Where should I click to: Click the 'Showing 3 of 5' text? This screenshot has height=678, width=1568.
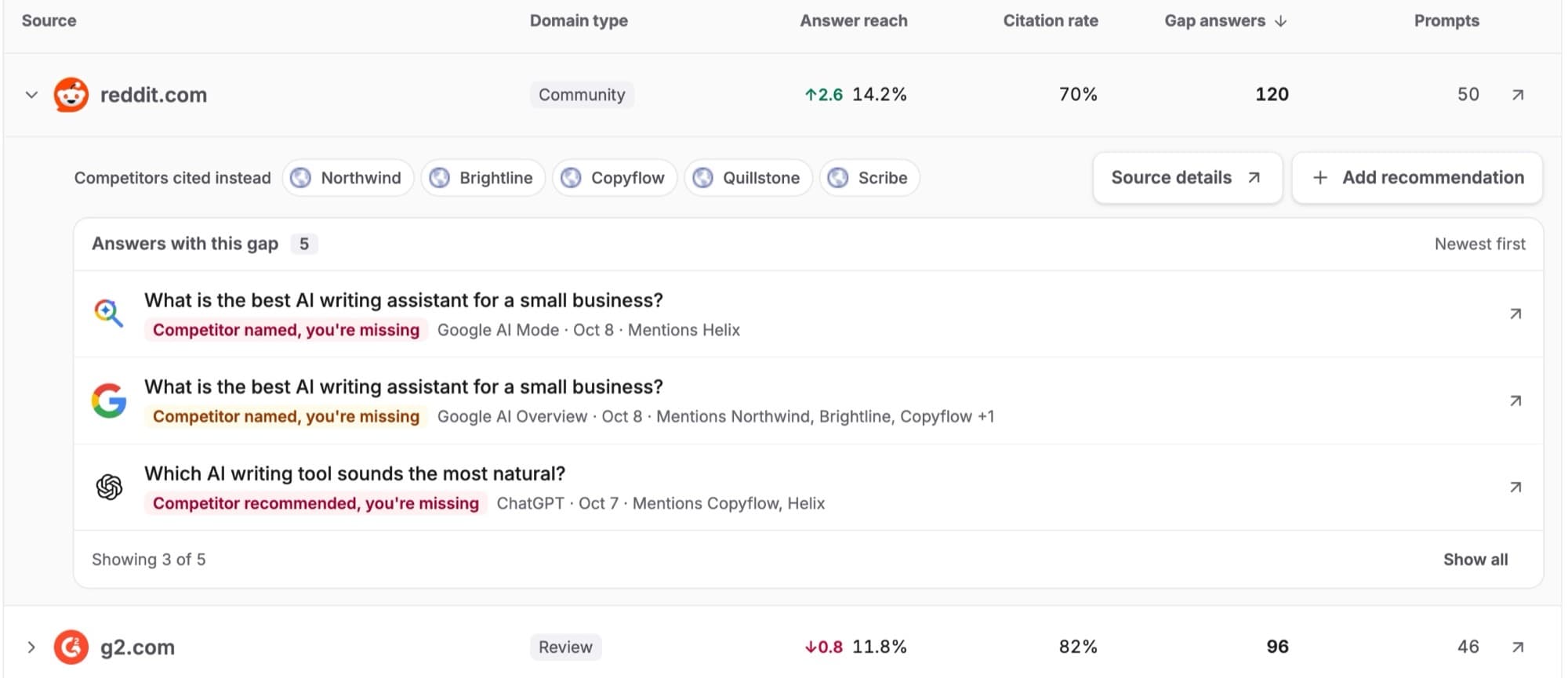click(148, 560)
